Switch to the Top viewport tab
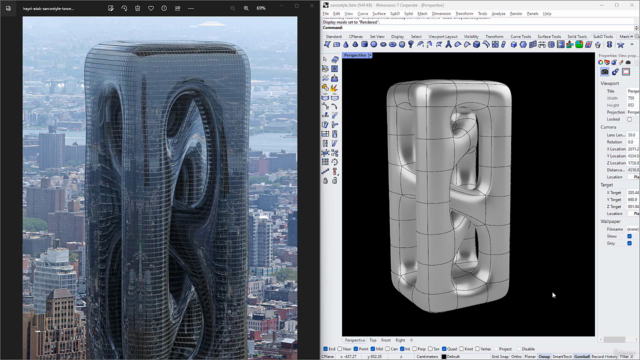This screenshot has height=360, width=640. (x=373, y=340)
